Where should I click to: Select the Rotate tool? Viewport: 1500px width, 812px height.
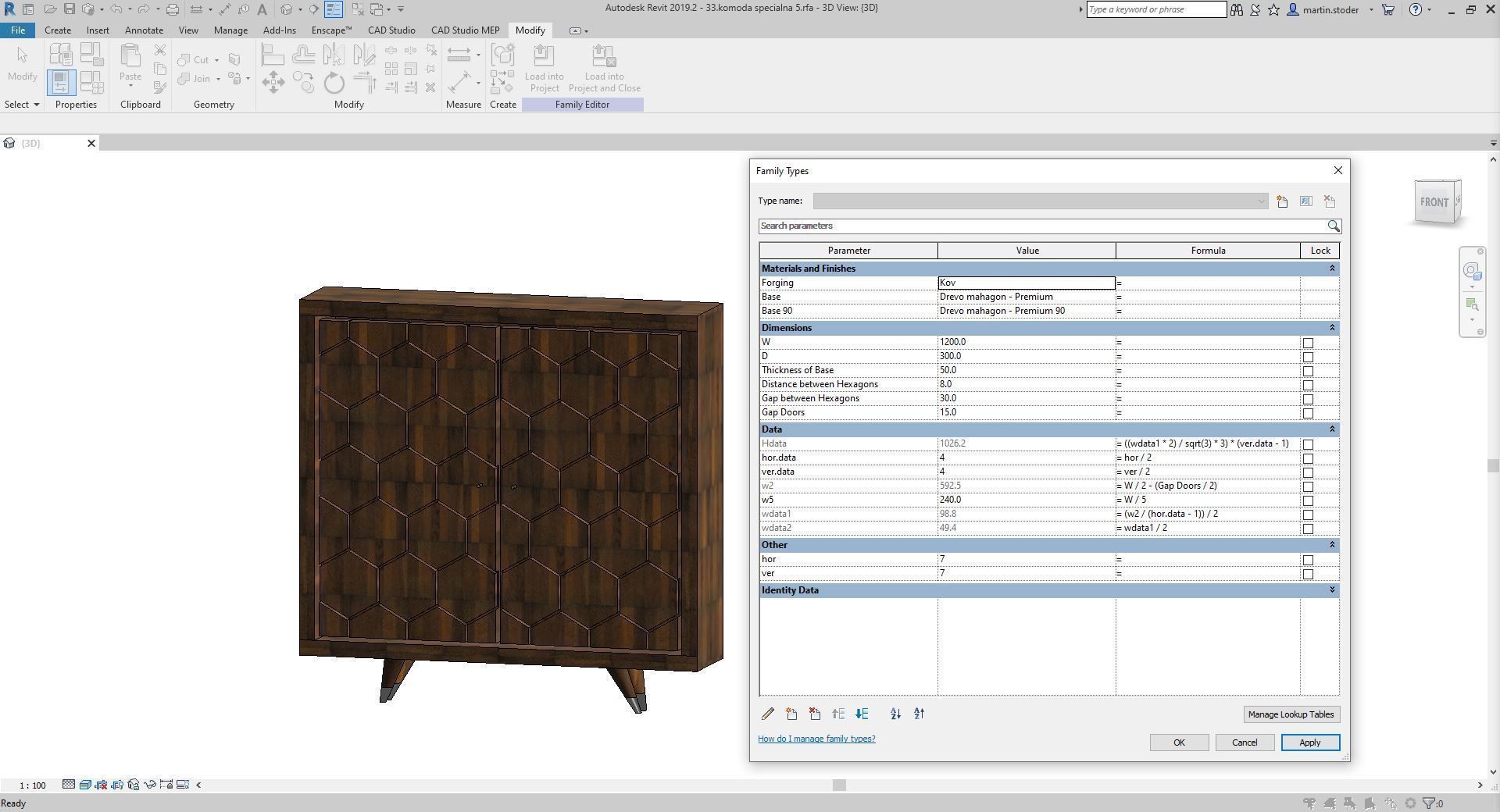pyautogui.click(x=334, y=82)
